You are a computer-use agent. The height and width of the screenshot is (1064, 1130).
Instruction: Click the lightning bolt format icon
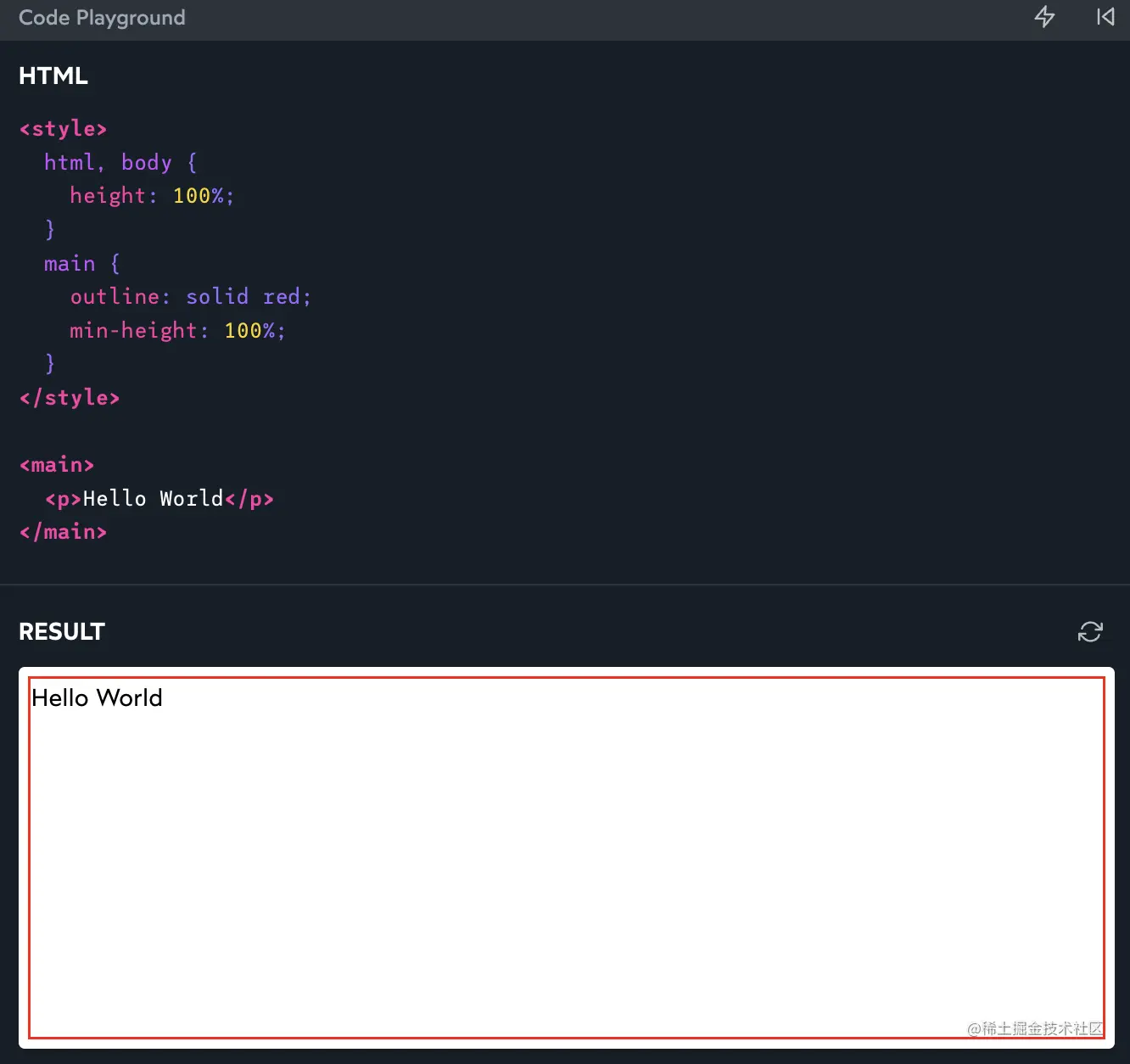tap(1044, 17)
